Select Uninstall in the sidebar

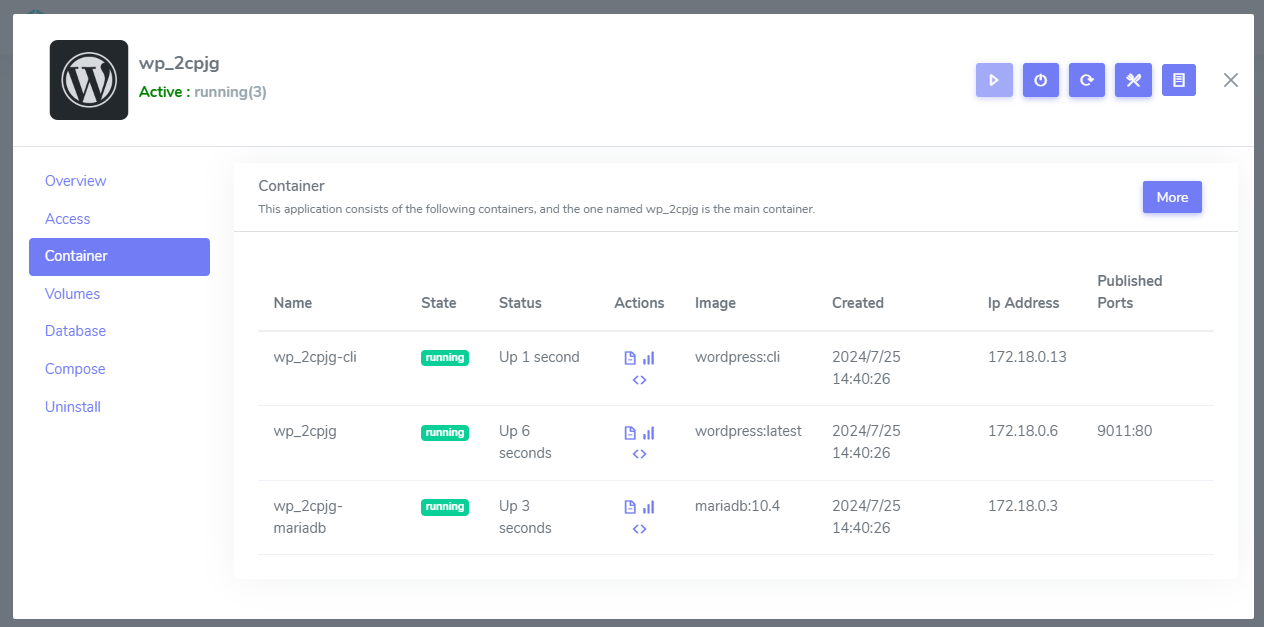point(73,407)
